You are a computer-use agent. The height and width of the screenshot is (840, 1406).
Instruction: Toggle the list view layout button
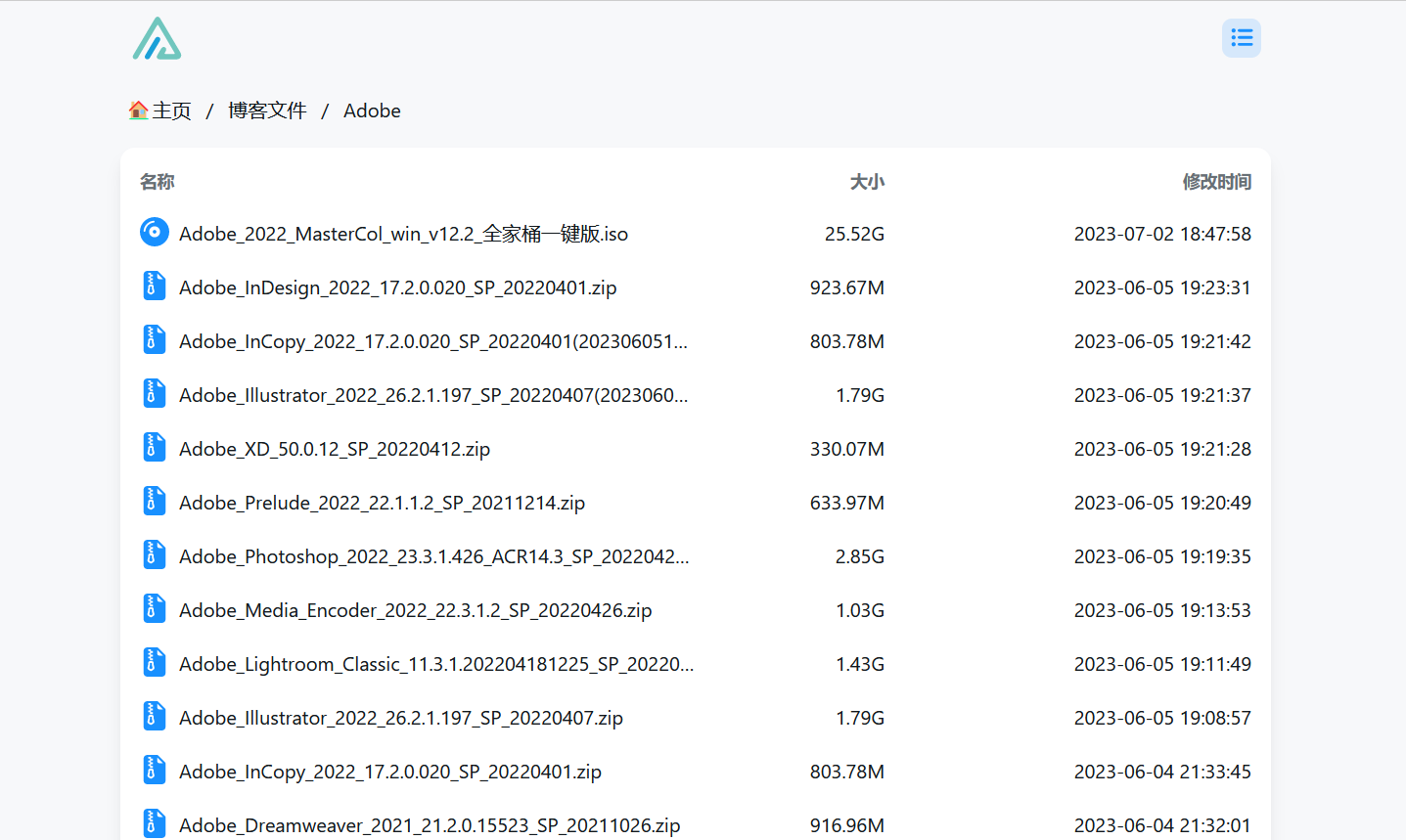(1242, 38)
